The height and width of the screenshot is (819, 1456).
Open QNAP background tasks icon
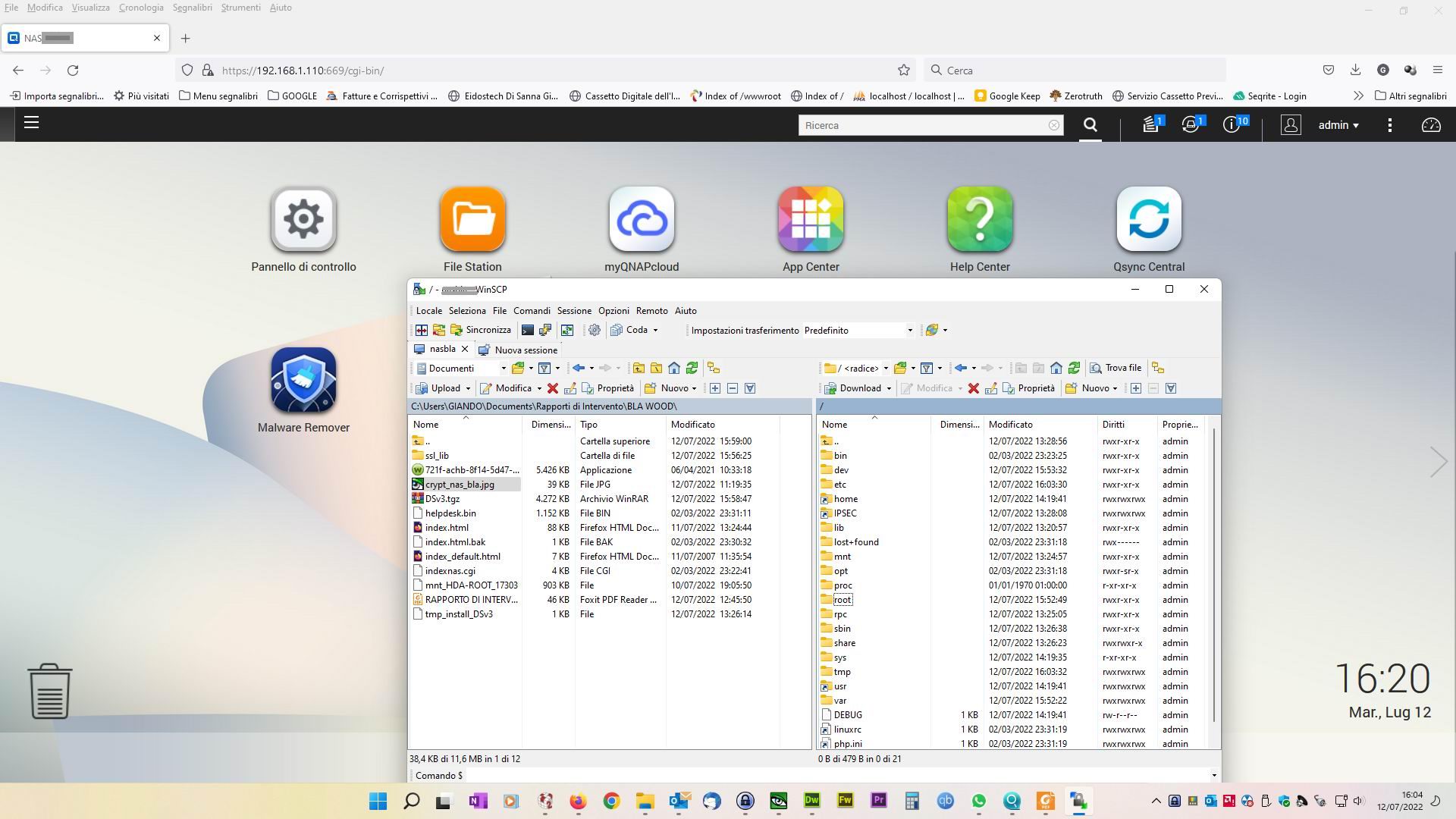(x=1153, y=124)
